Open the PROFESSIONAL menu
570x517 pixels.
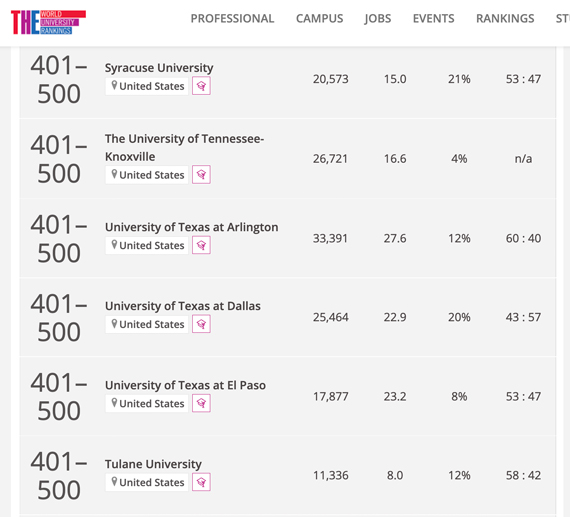coord(232,19)
